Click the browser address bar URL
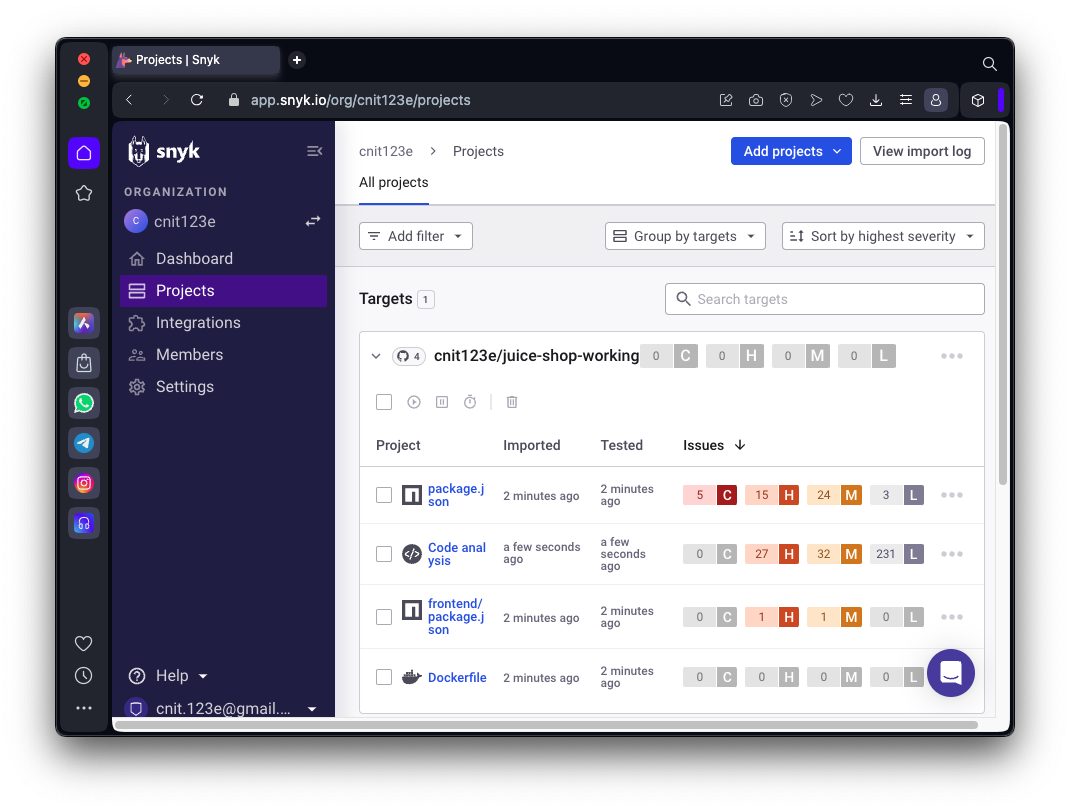 (x=360, y=100)
